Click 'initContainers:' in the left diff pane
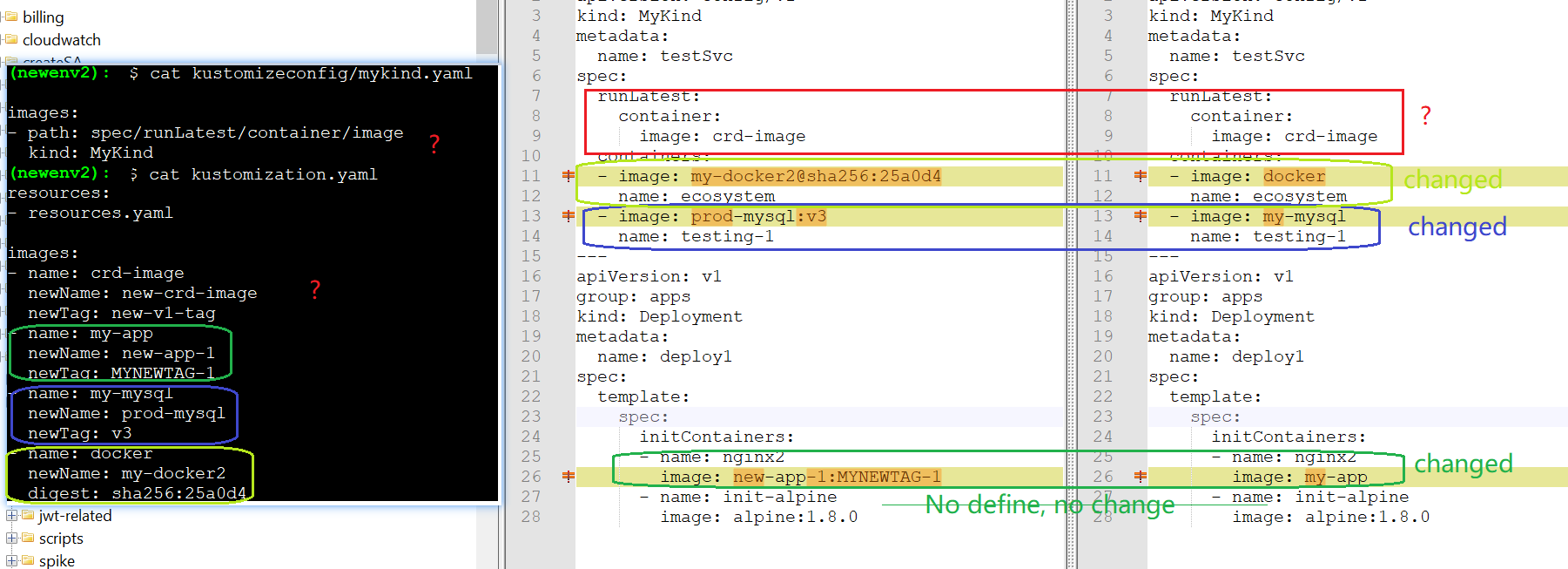Screen dimensions: 1568x569 [x=717, y=437]
